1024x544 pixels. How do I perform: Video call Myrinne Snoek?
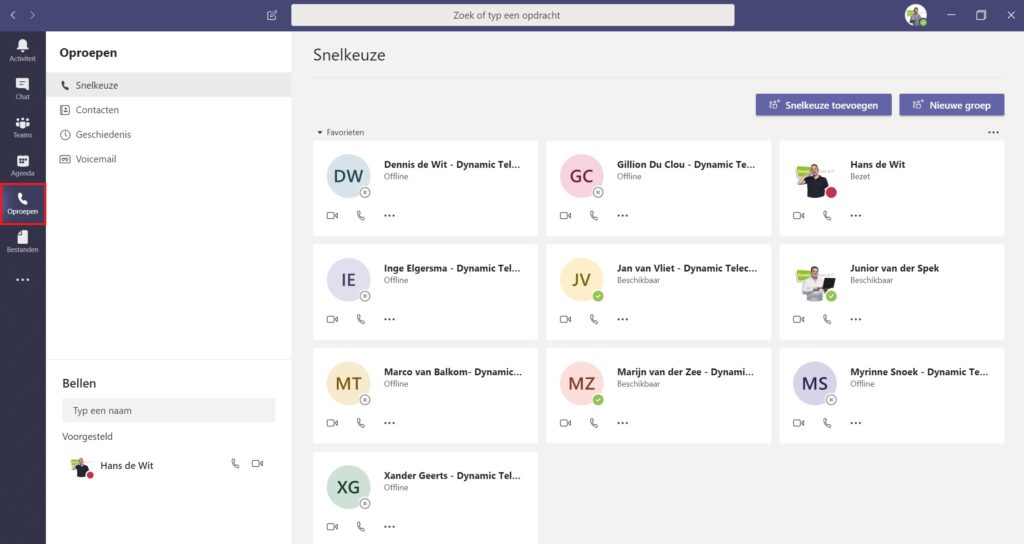[799, 423]
